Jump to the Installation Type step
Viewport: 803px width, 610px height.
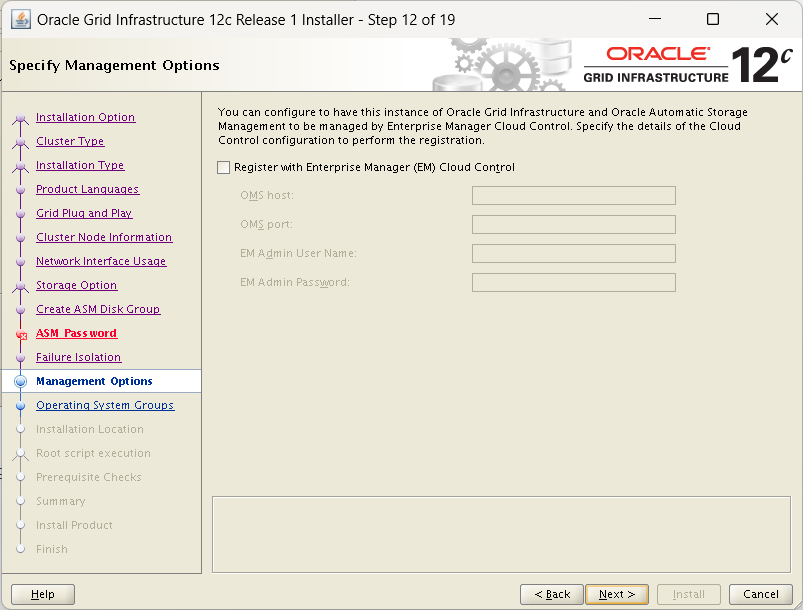tap(80, 165)
